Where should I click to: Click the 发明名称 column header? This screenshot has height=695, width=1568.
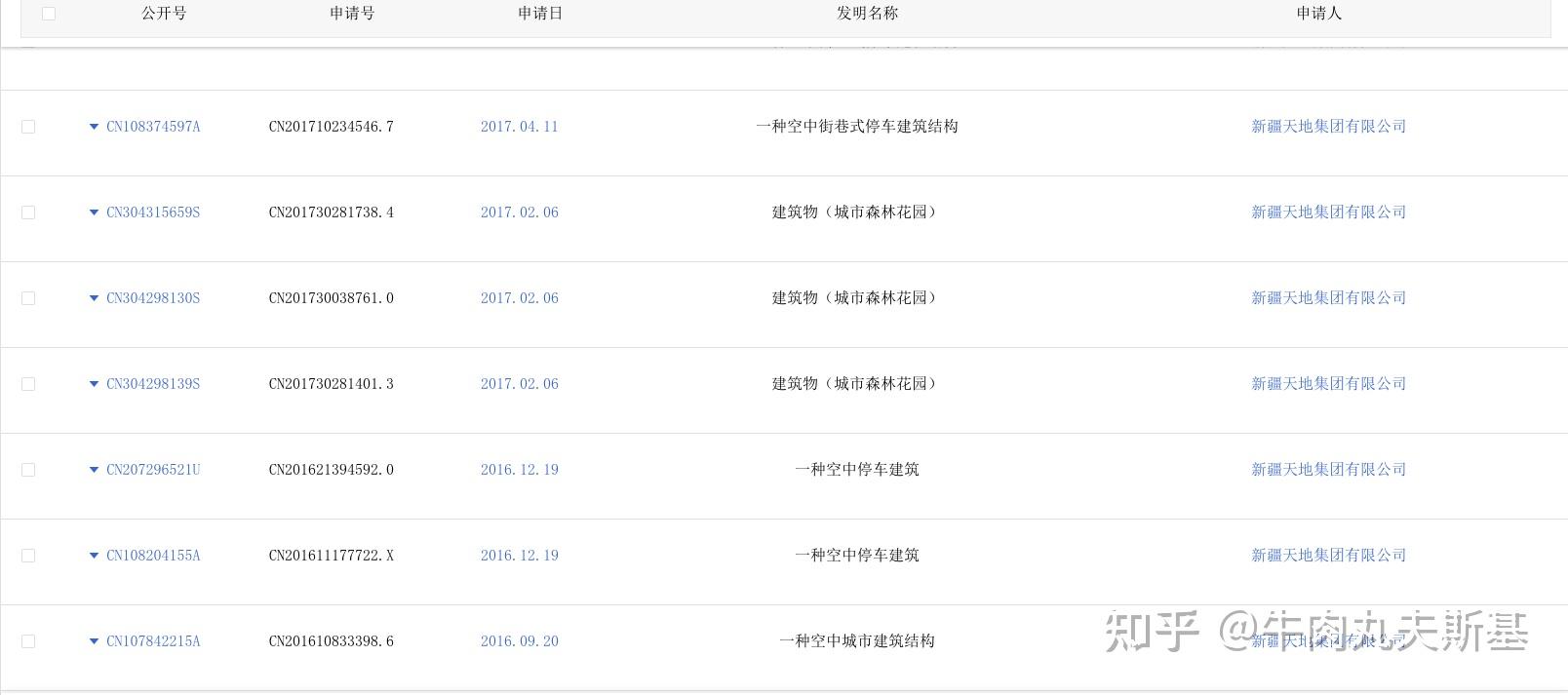[x=867, y=14]
